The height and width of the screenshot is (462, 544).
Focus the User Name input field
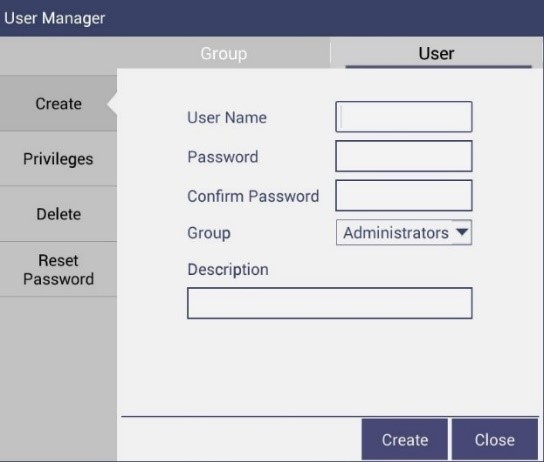pyautogui.click(x=404, y=117)
